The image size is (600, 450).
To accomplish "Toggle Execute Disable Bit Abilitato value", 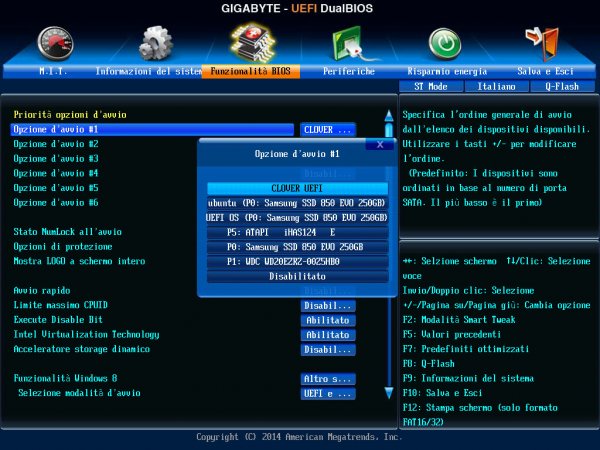I will click(x=328, y=320).
